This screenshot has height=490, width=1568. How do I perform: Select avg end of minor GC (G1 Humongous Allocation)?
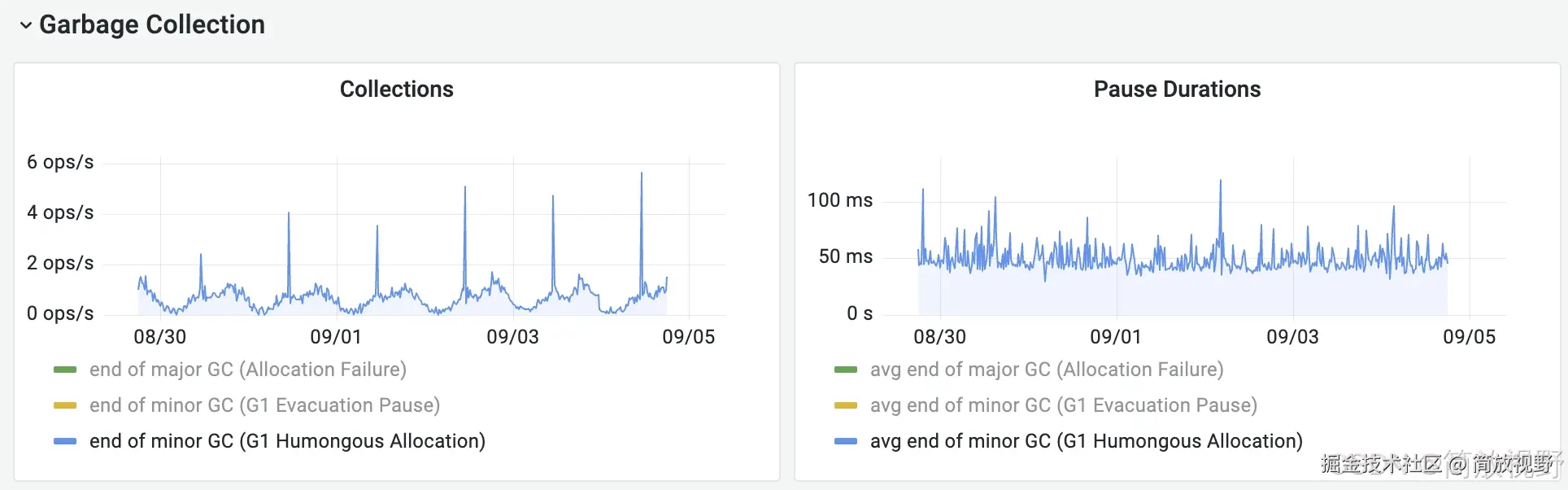point(1087,441)
